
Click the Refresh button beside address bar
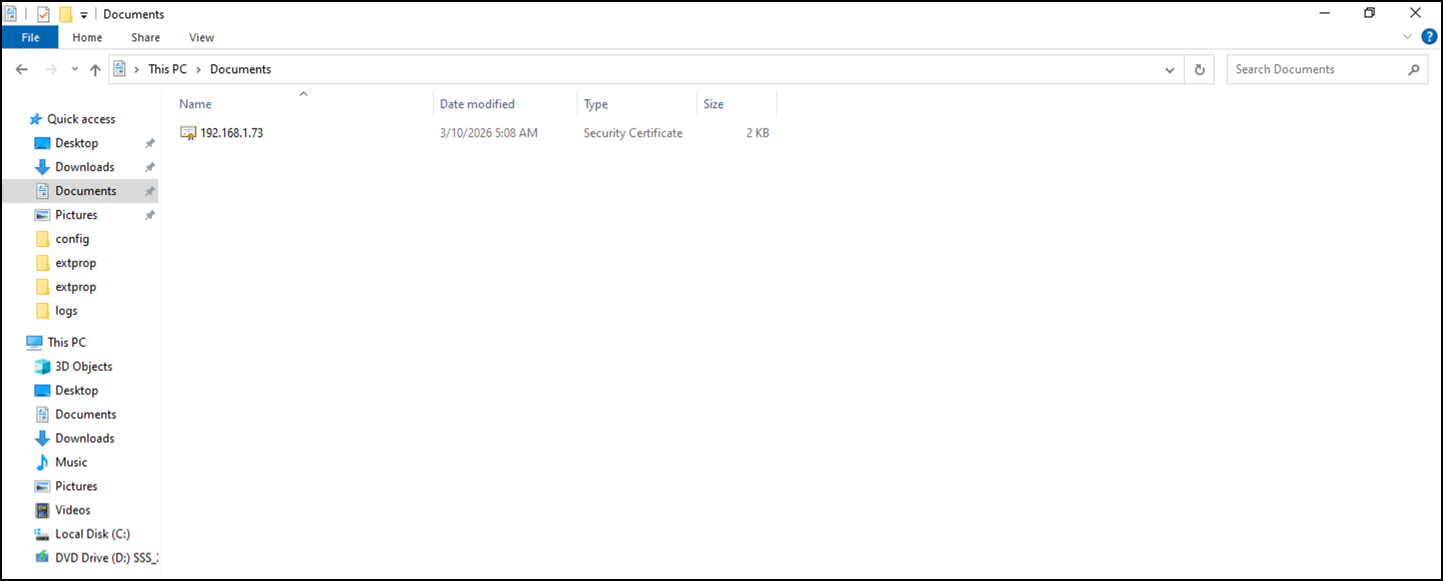click(x=1199, y=70)
